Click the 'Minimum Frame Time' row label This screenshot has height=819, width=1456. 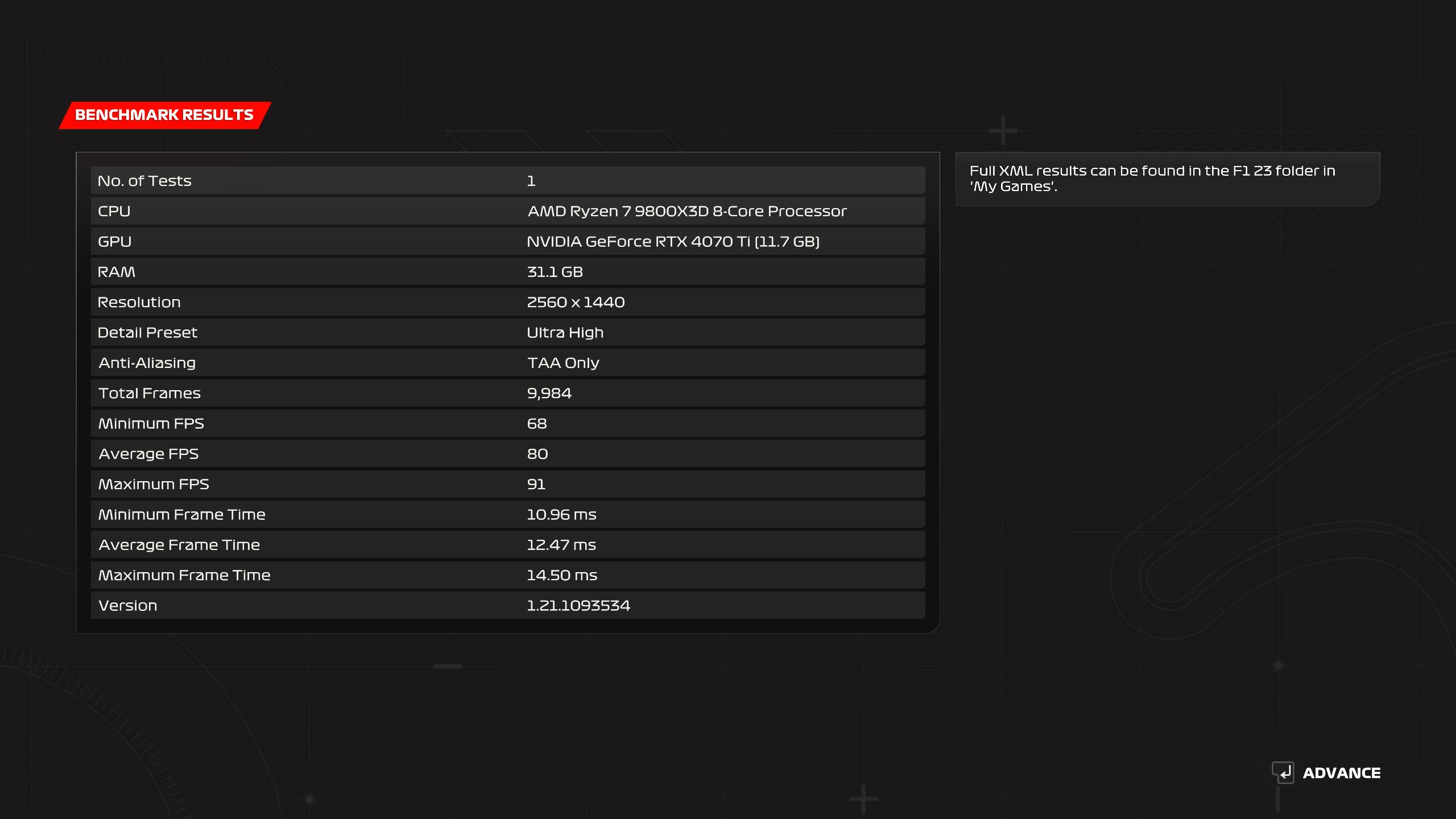tap(182, 515)
